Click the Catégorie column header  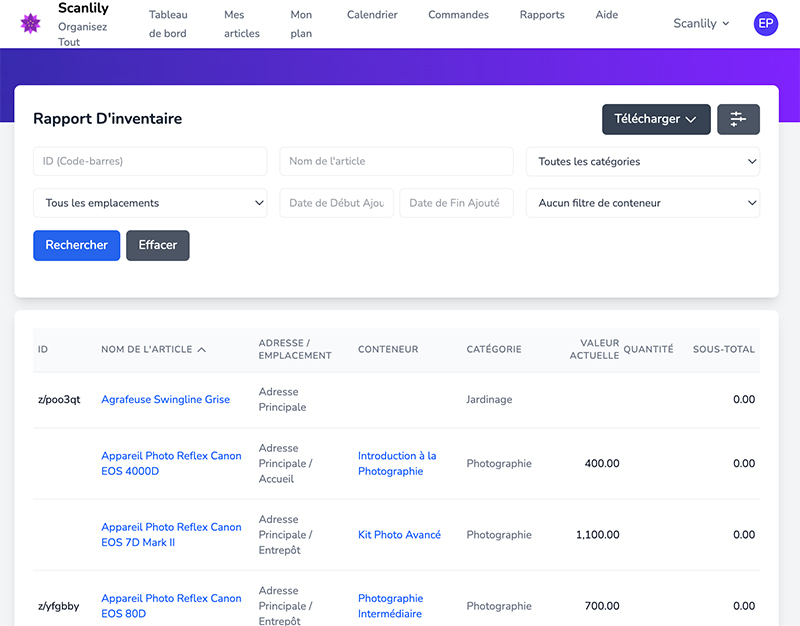(x=494, y=349)
